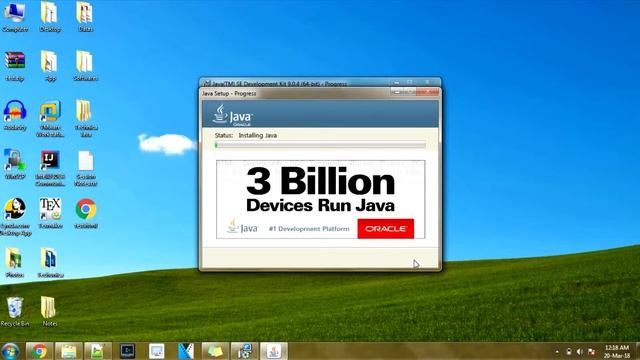Show hidden system tray icons
The width and height of the screenshot is (640, 360).
coord(557,351)
